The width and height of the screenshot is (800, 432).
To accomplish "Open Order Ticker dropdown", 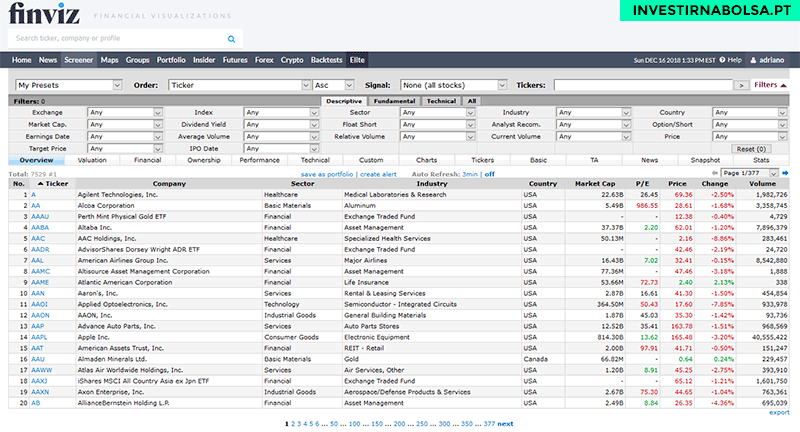I will 239,85.
